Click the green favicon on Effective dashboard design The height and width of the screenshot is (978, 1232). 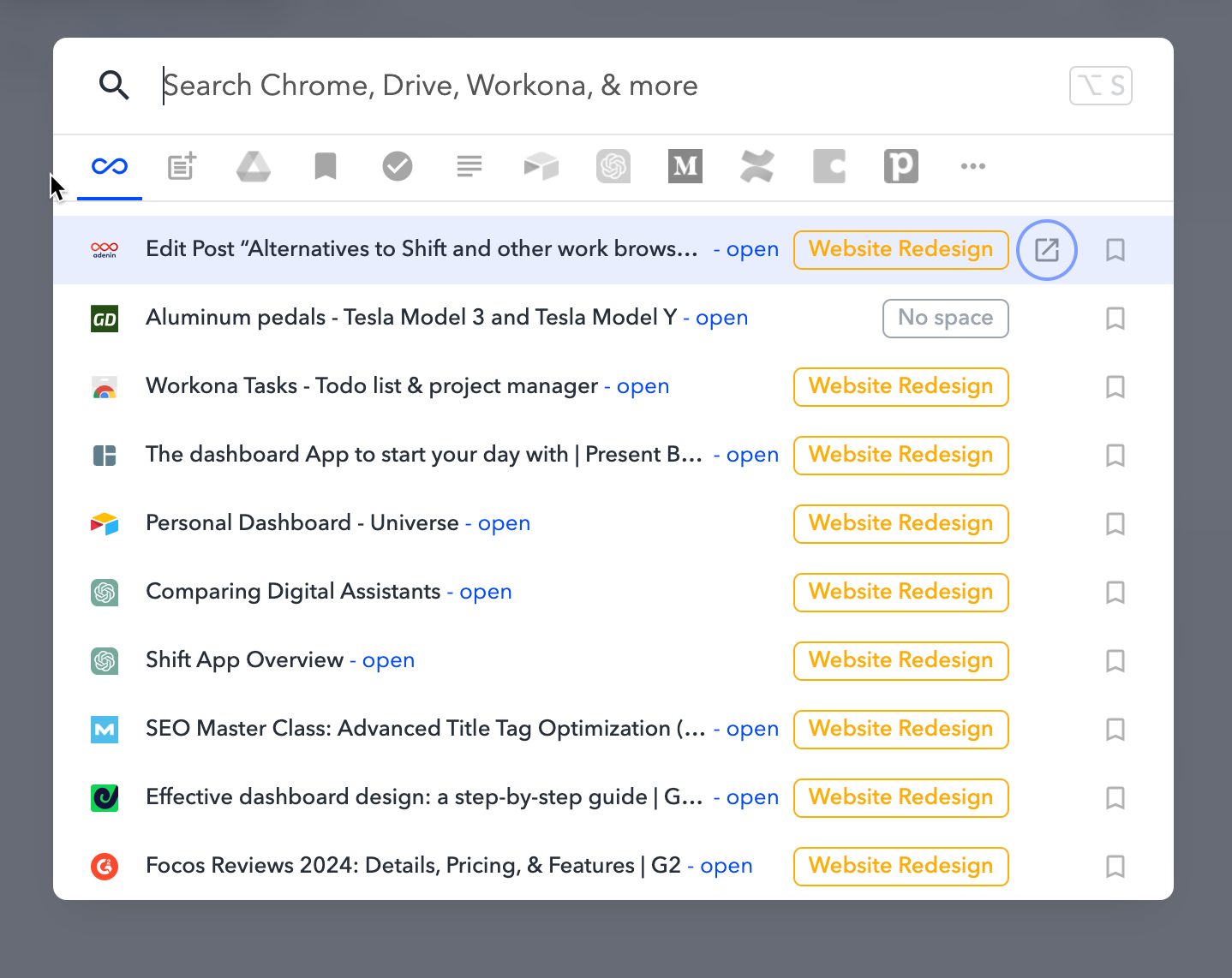105,798
